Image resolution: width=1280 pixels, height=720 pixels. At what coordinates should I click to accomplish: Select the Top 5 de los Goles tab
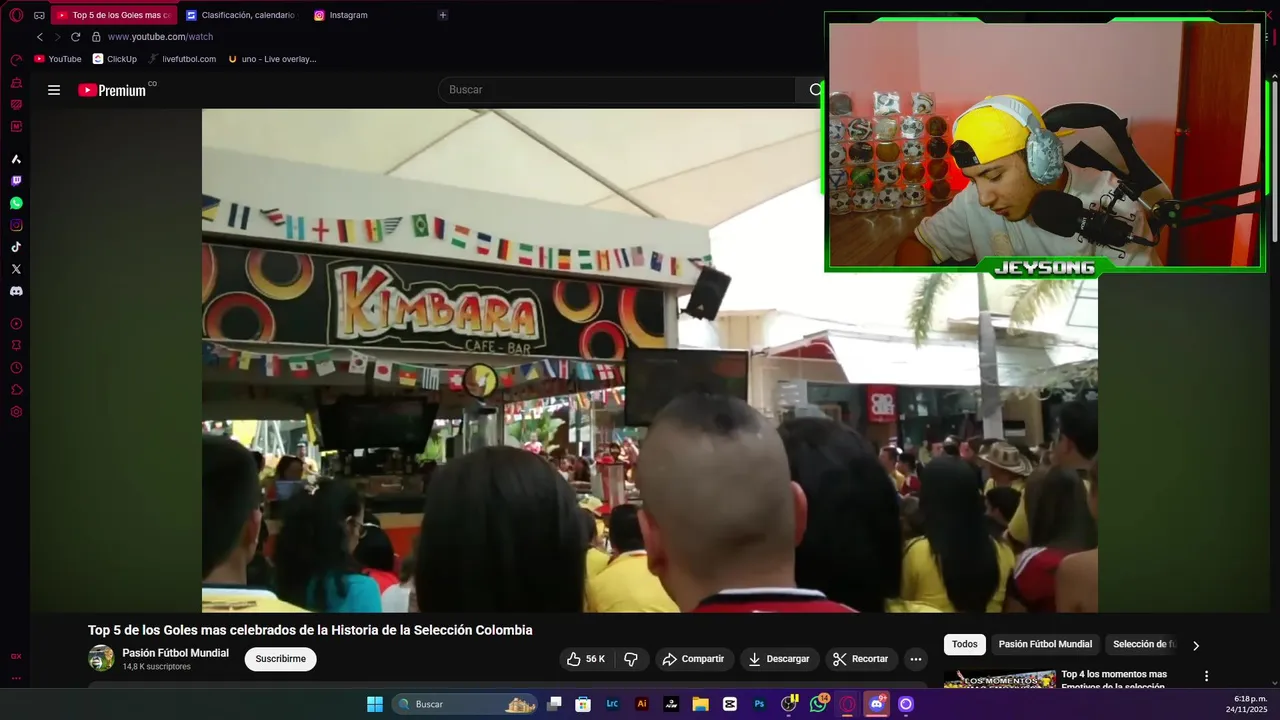(114, 15)
